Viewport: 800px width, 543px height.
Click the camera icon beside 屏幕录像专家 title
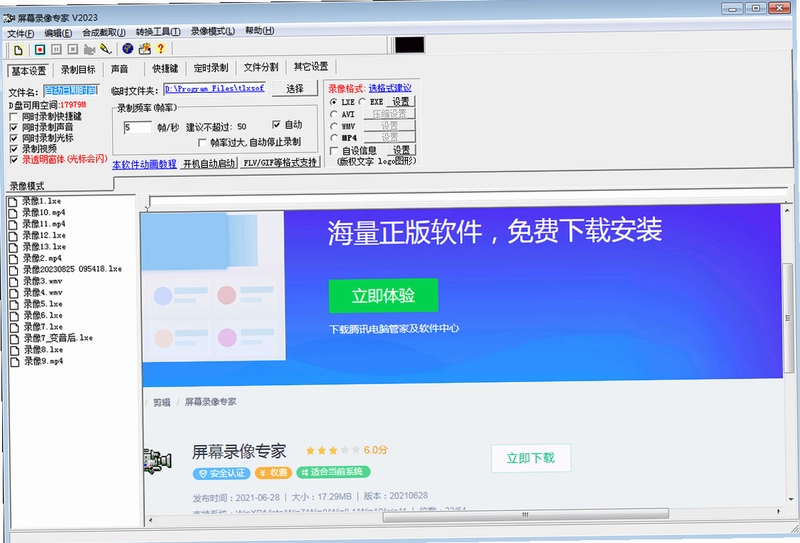tap(157, 461)
